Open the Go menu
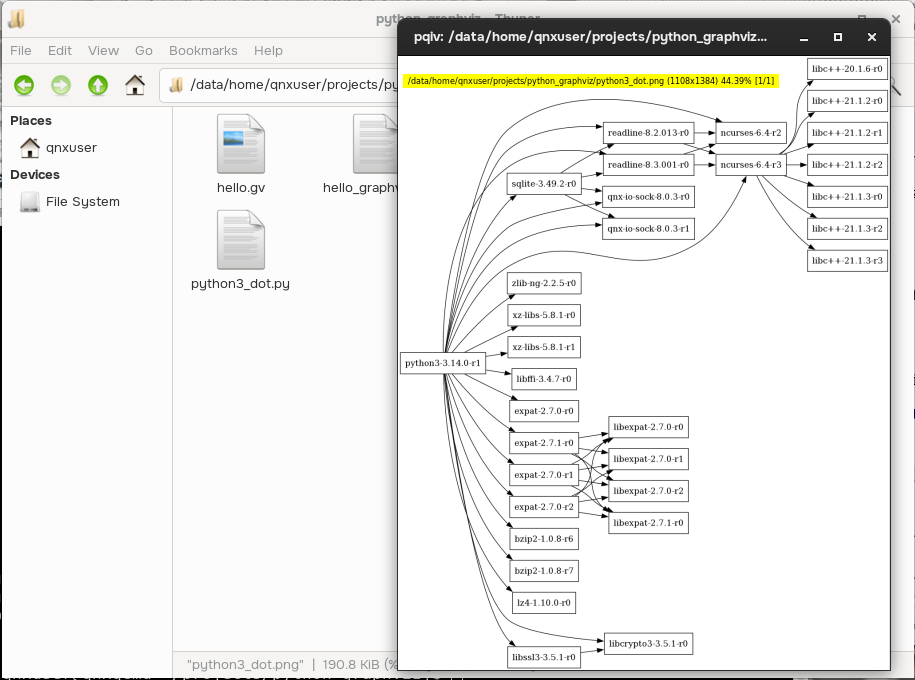 [144, 51]
